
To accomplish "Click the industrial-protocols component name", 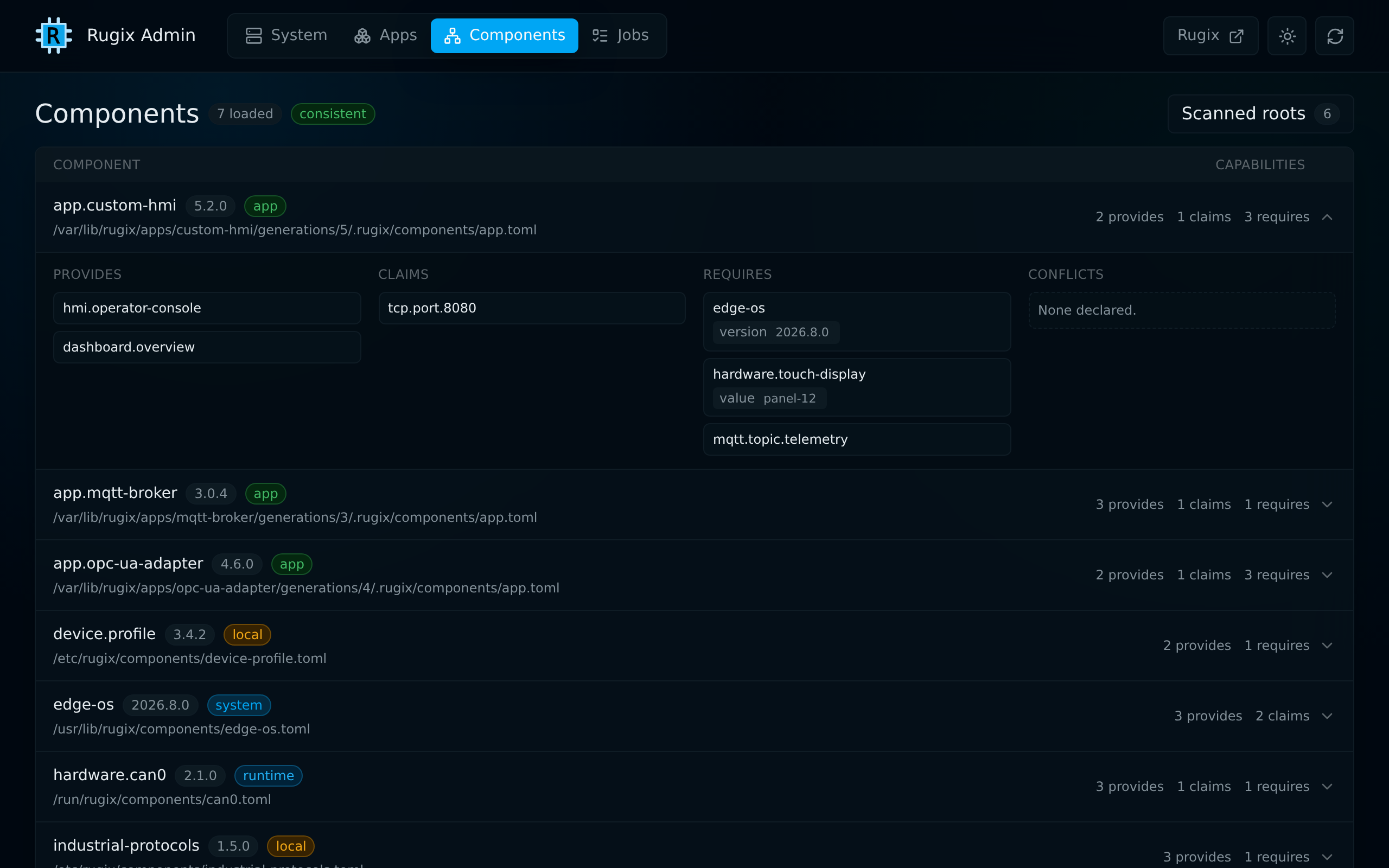I will [126, 846].
